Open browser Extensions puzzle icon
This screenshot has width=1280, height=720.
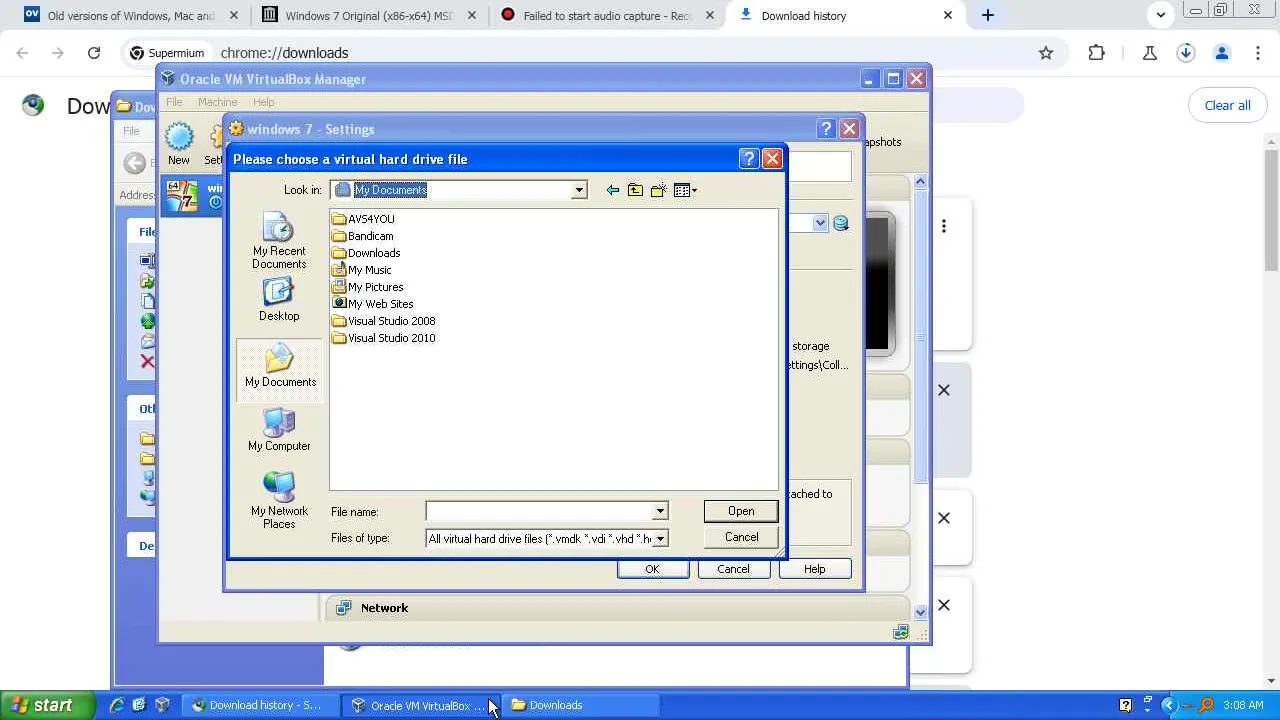coord(1097,53)
